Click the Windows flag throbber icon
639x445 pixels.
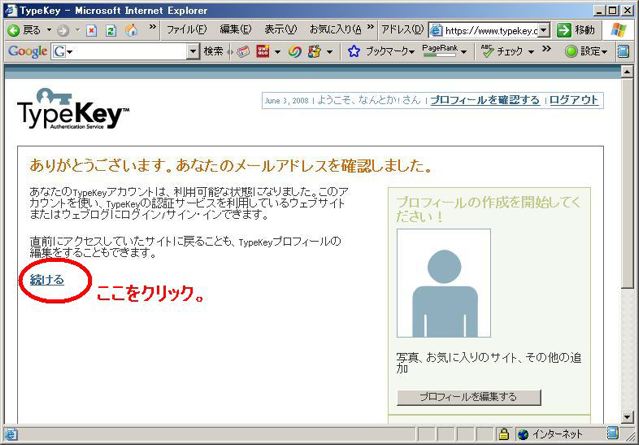[618, 31]
